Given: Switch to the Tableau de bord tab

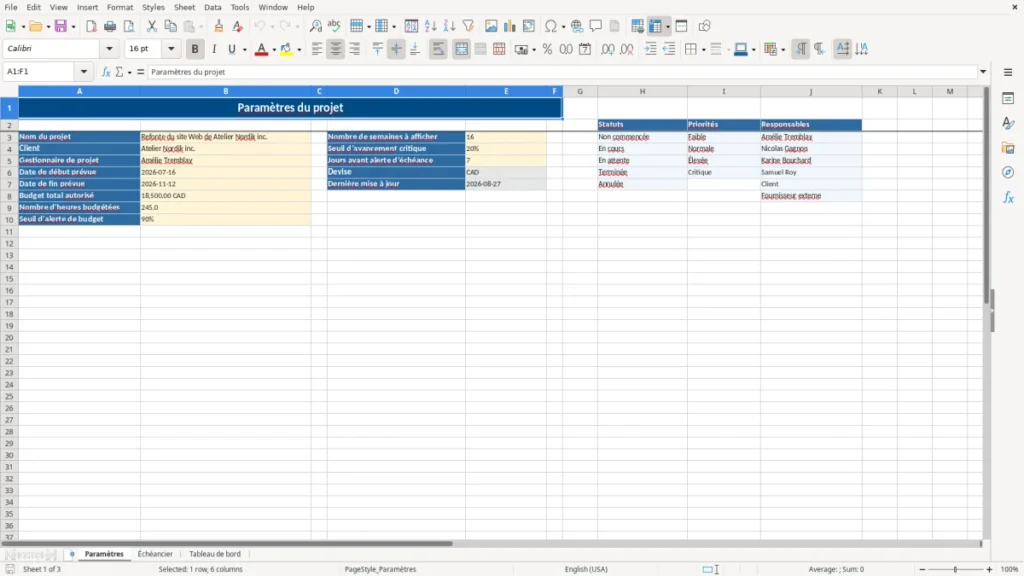Looking at the screenshot, I should [215, 554].
